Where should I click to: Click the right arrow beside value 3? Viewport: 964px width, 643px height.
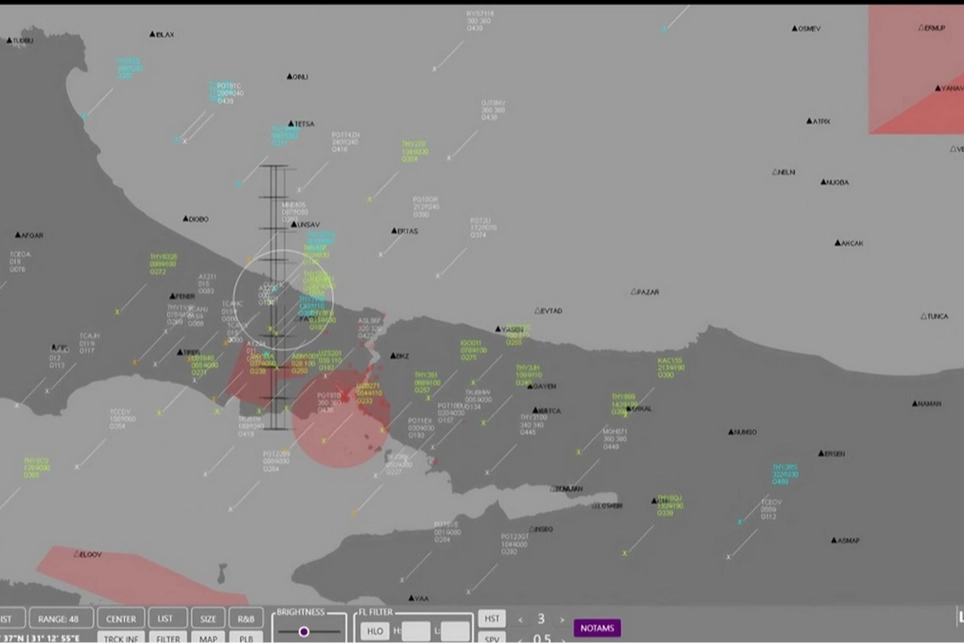coord(562,620)
